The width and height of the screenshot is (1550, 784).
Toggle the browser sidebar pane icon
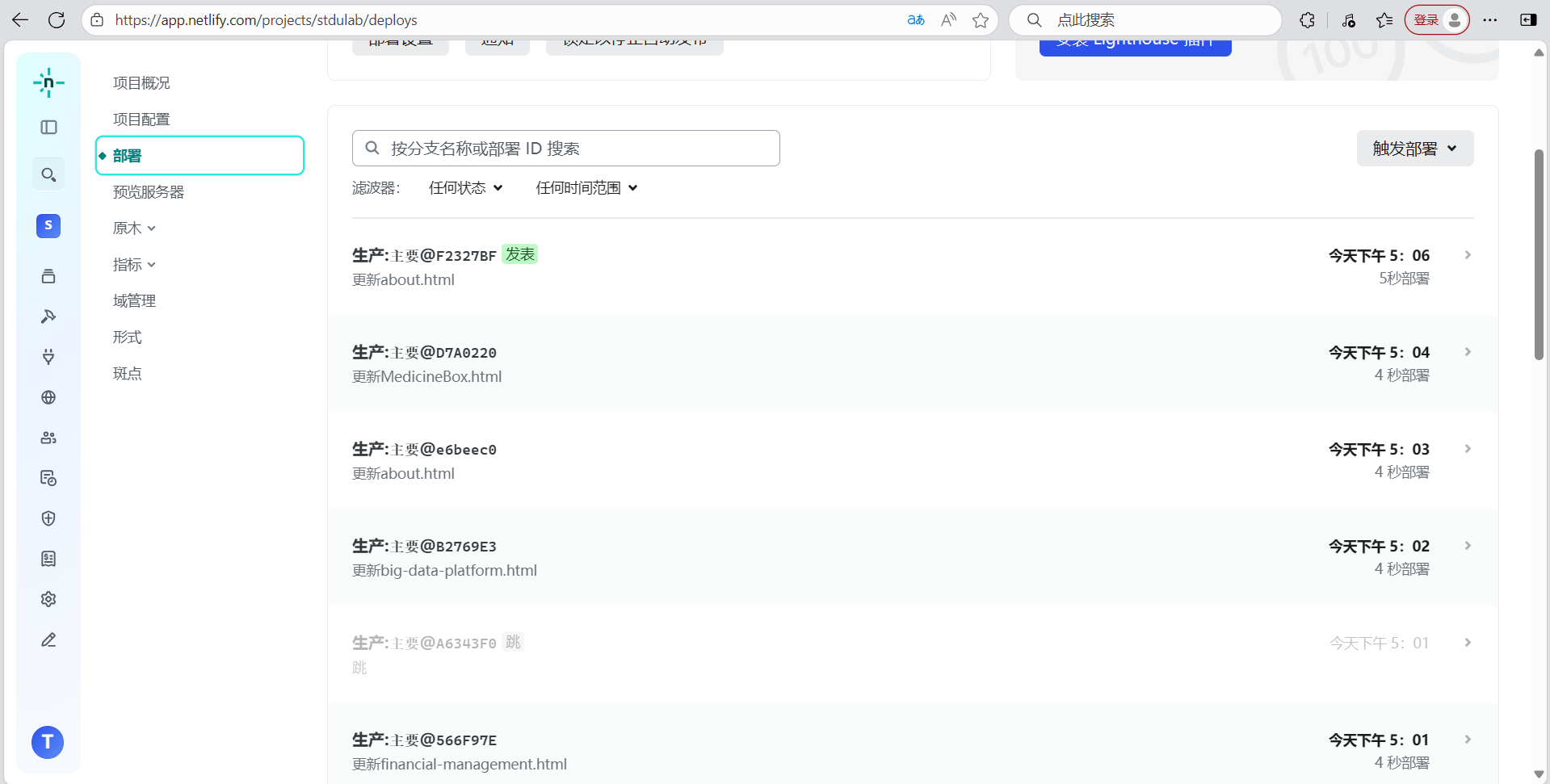[1528, 20]
